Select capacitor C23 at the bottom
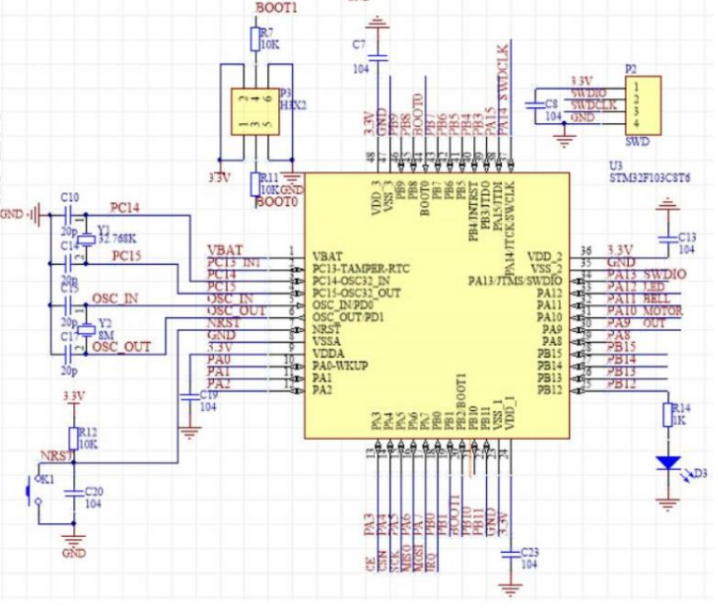The width and height of the screenshot is (718, 609). click(x=510, y=555)
